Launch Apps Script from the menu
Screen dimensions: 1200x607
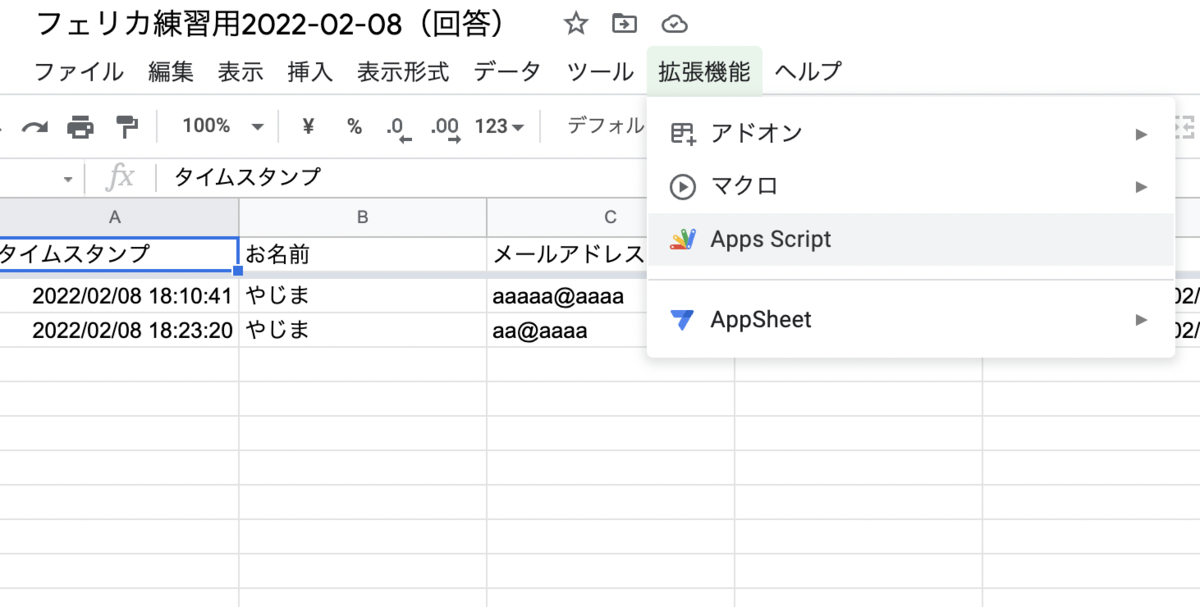(x=770, y=240)
